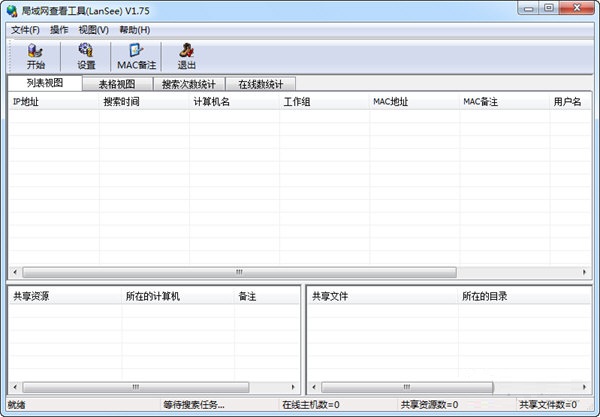Click shared files pane scroll left arrow
The image size is (600, 417).
314,387
